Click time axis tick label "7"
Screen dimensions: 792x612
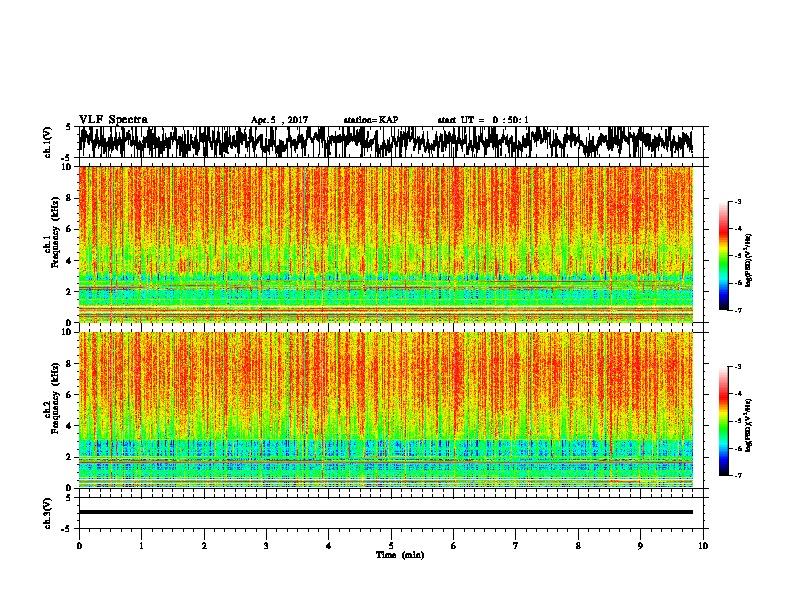tap(516, 546)
